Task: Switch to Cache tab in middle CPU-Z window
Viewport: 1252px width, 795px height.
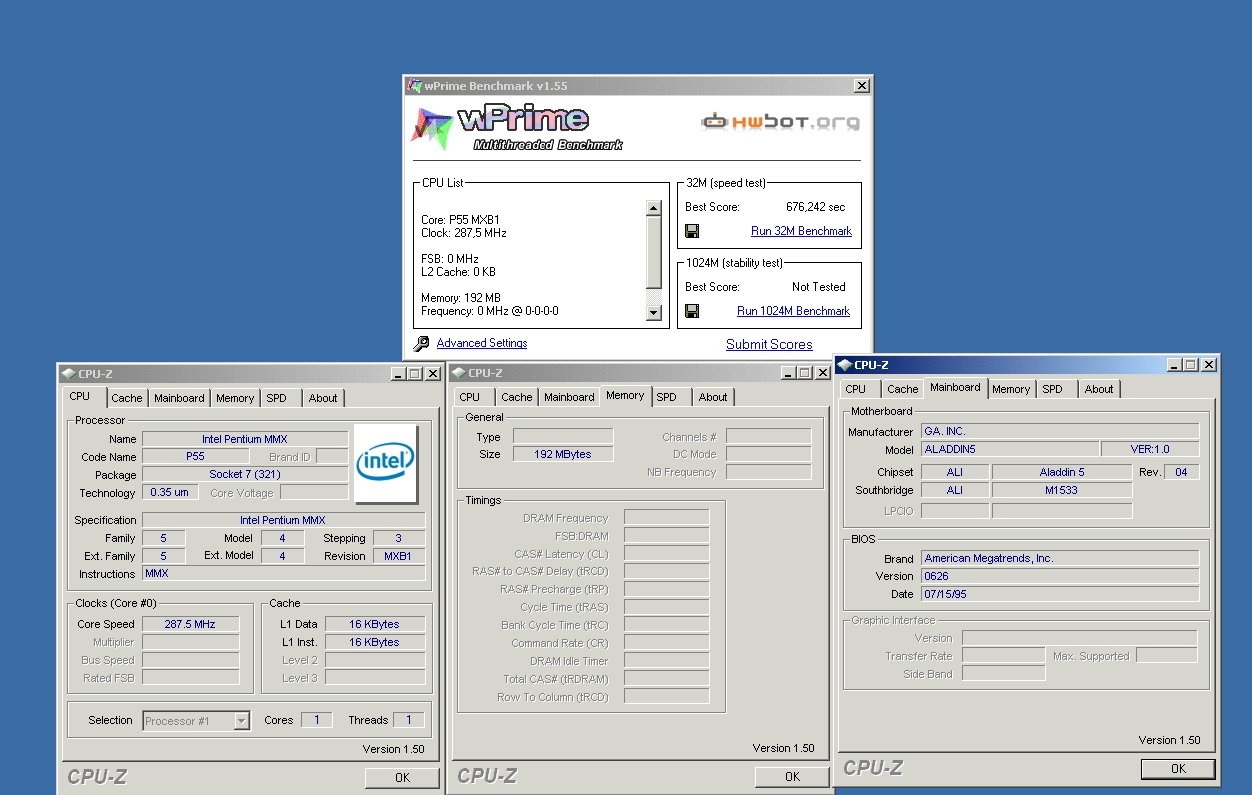Action: click(x=517, y=397)
